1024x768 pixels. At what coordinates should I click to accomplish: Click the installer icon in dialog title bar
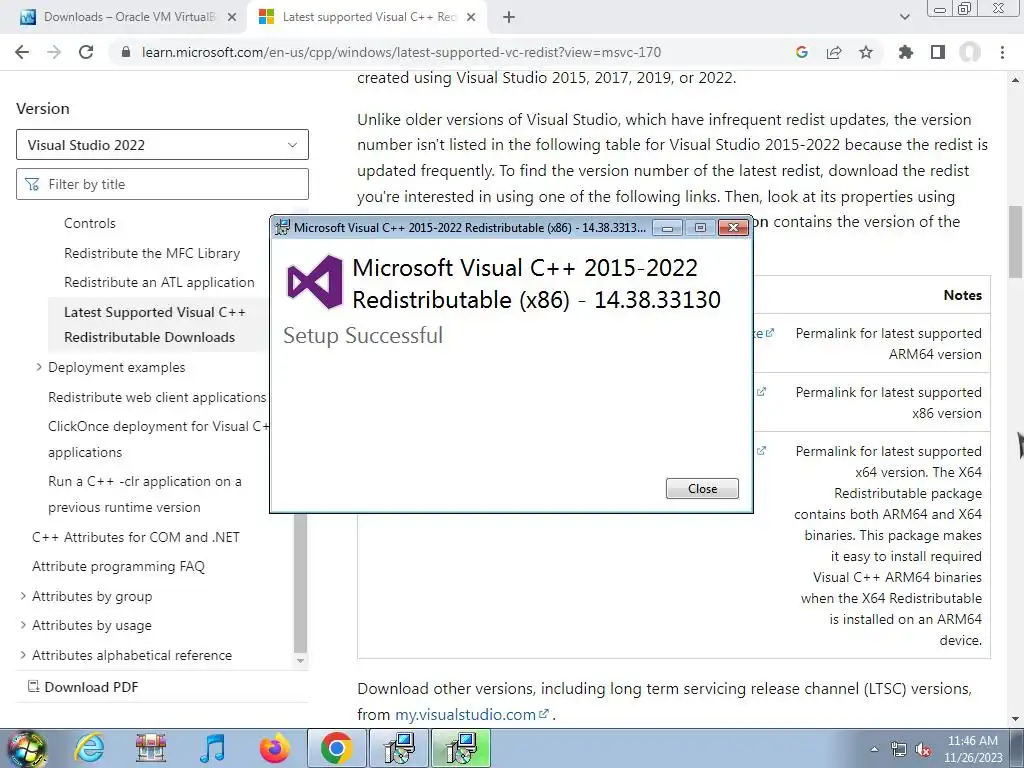pyautogui.click(x=282, y=227)
